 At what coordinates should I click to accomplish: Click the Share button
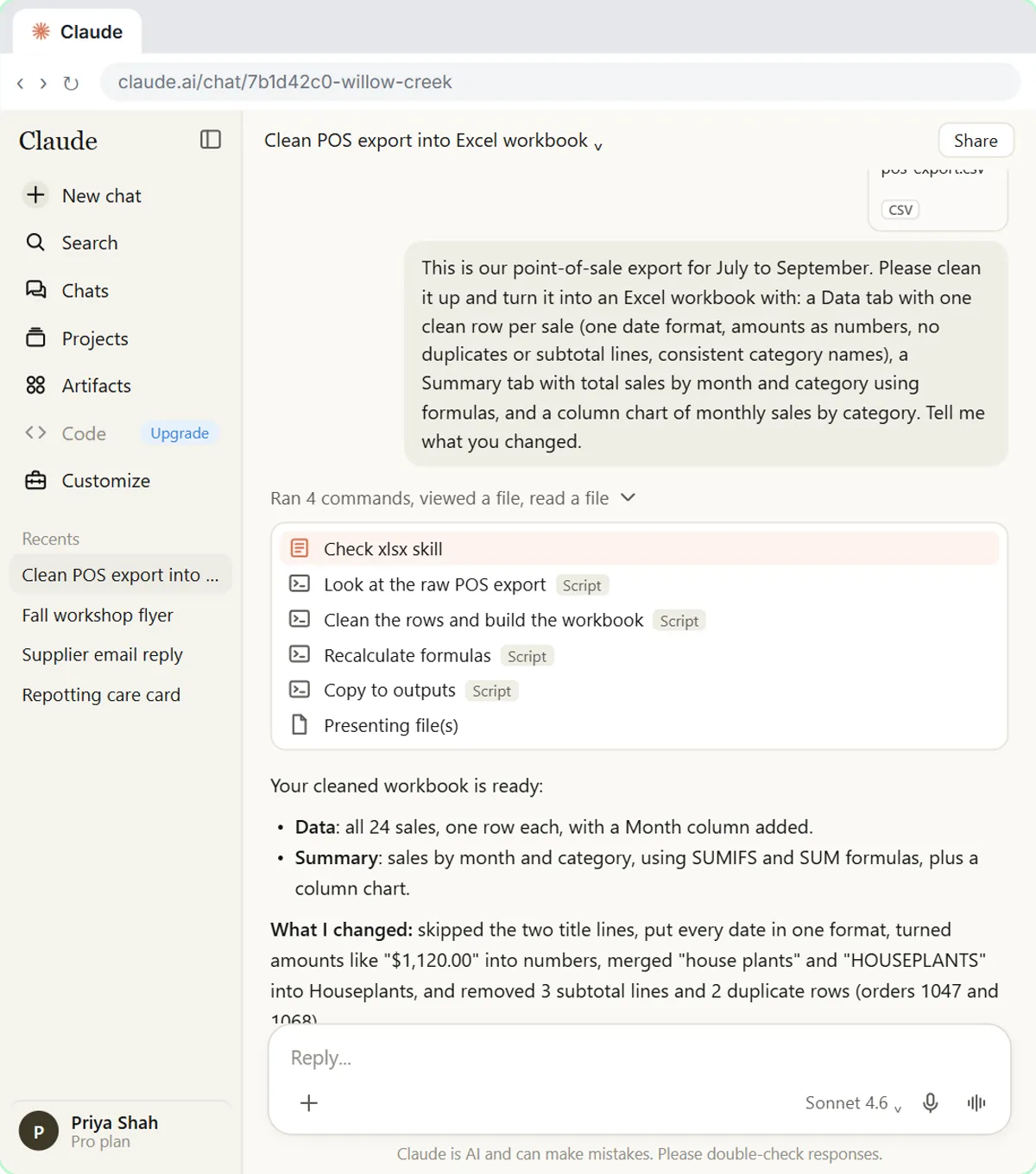pos(976,141)
